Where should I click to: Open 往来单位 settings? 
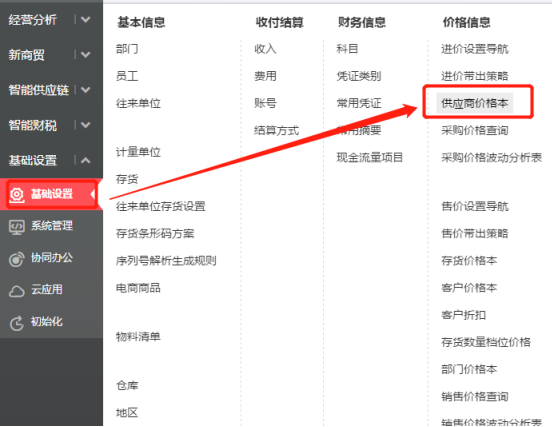click(138, 103)
